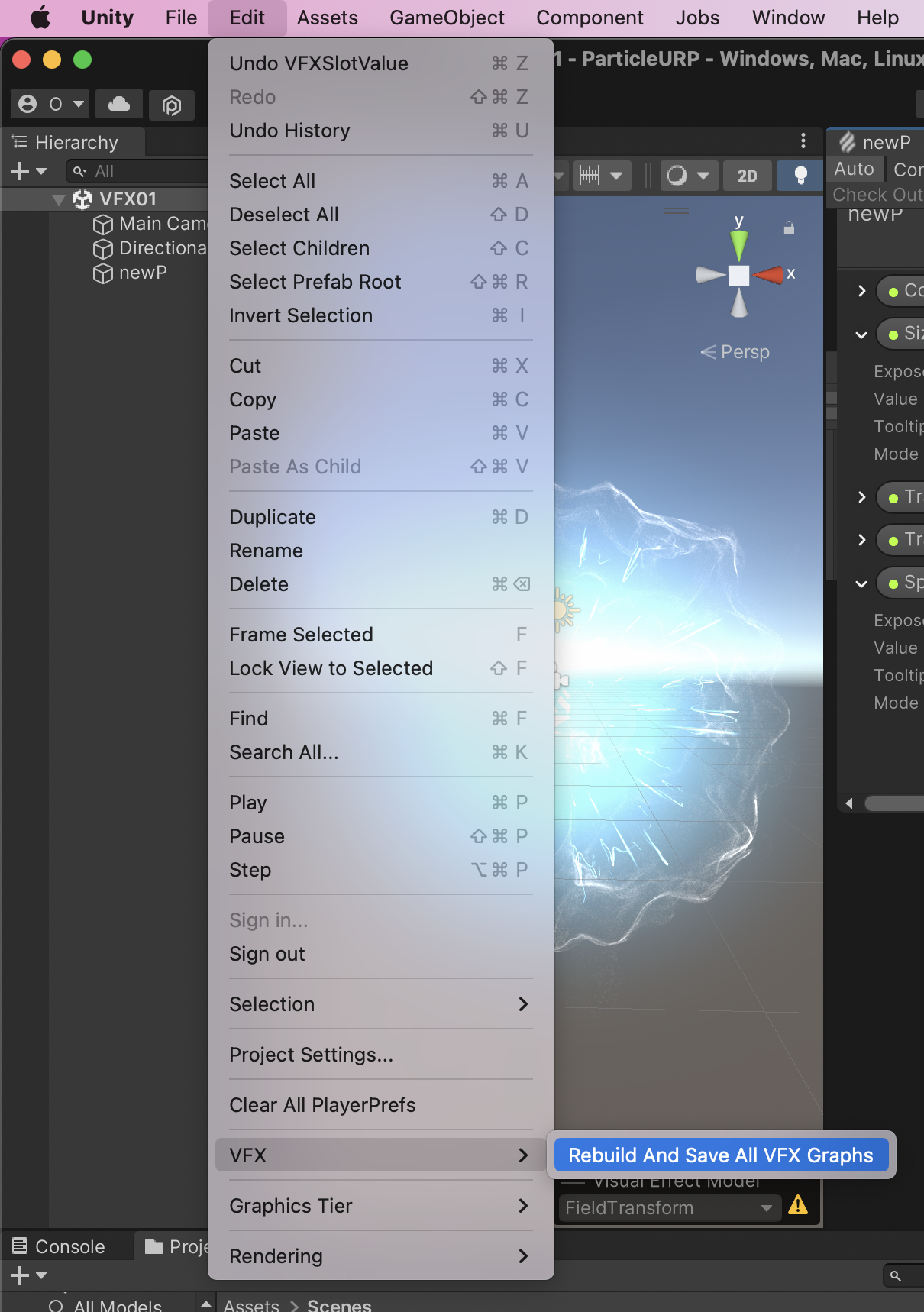This screenshot has width=924, height=1312.
Task: Choose Sign out
Action: click(x=380, y=954)
